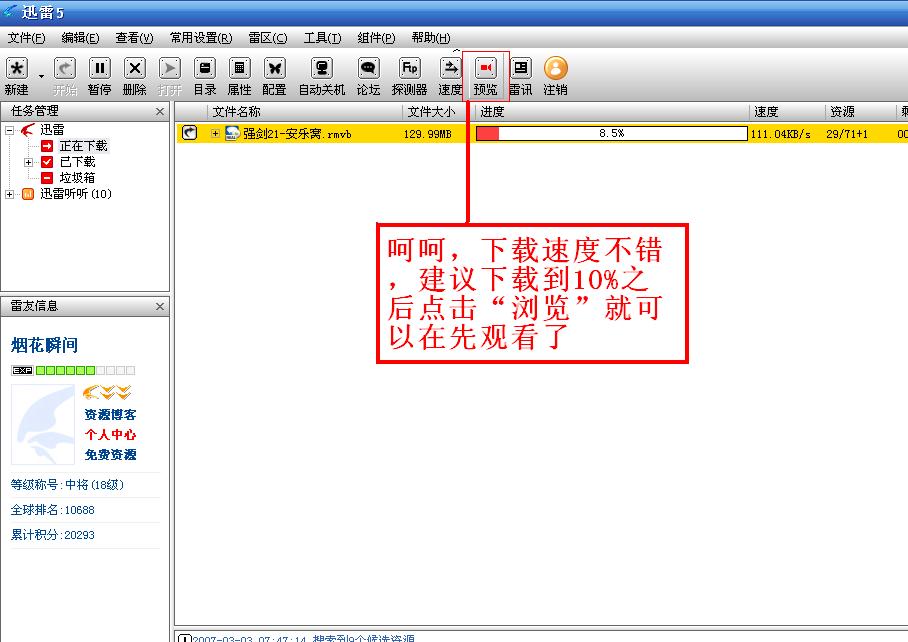
Task: Click the 个人中心 link
Action: tap(110, 435)
